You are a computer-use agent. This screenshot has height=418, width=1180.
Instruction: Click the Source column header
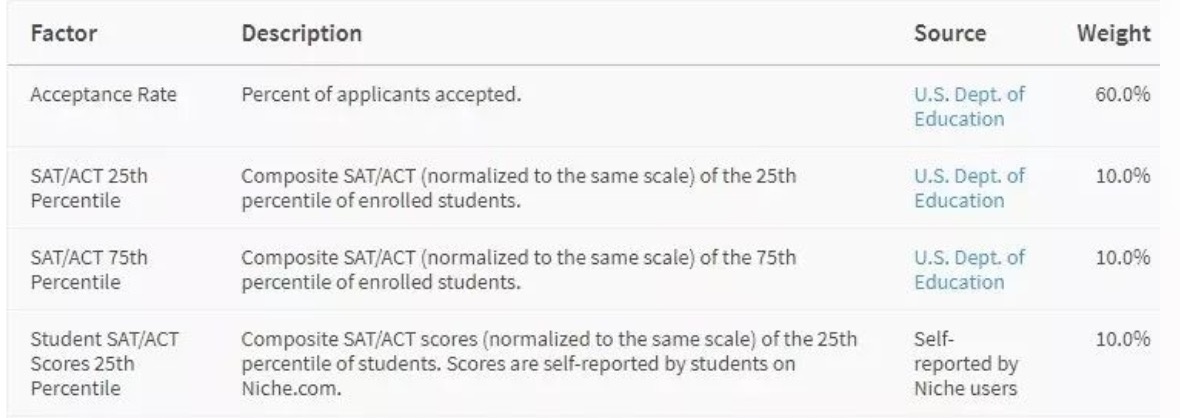pos(949,33)
